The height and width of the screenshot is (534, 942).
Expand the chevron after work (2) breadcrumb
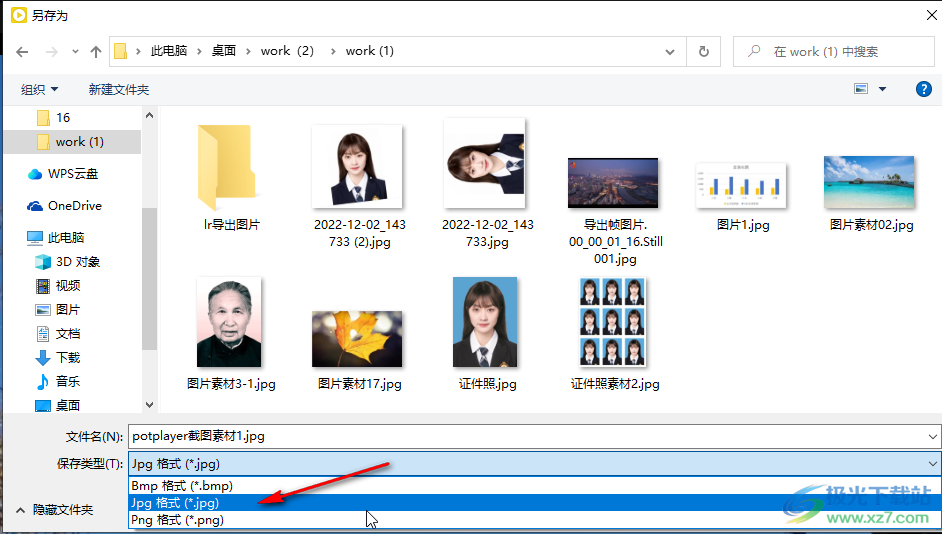[x=333, y=52]
